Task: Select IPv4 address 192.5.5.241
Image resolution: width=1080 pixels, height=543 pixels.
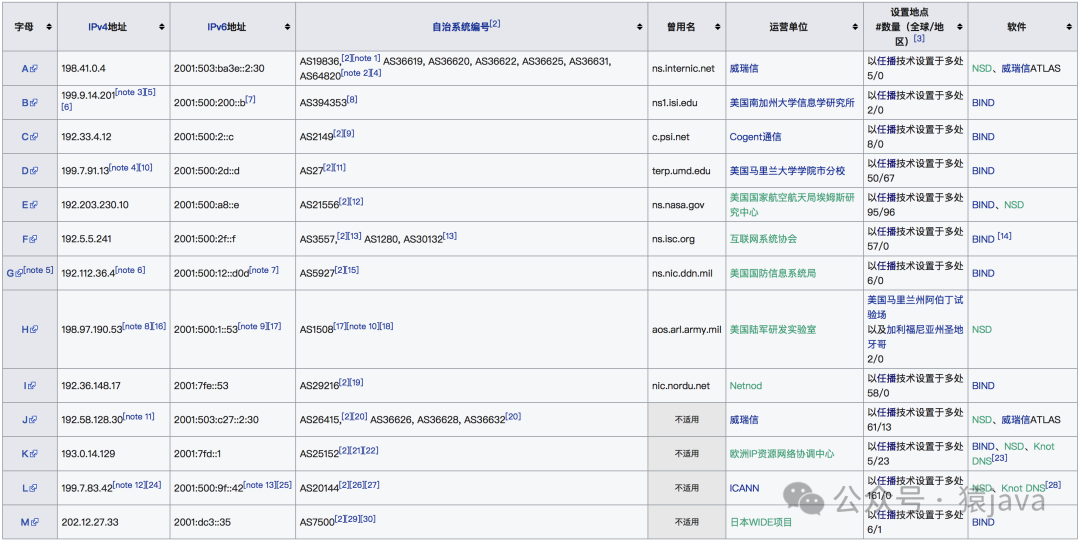Action: [x=86, y=239]
